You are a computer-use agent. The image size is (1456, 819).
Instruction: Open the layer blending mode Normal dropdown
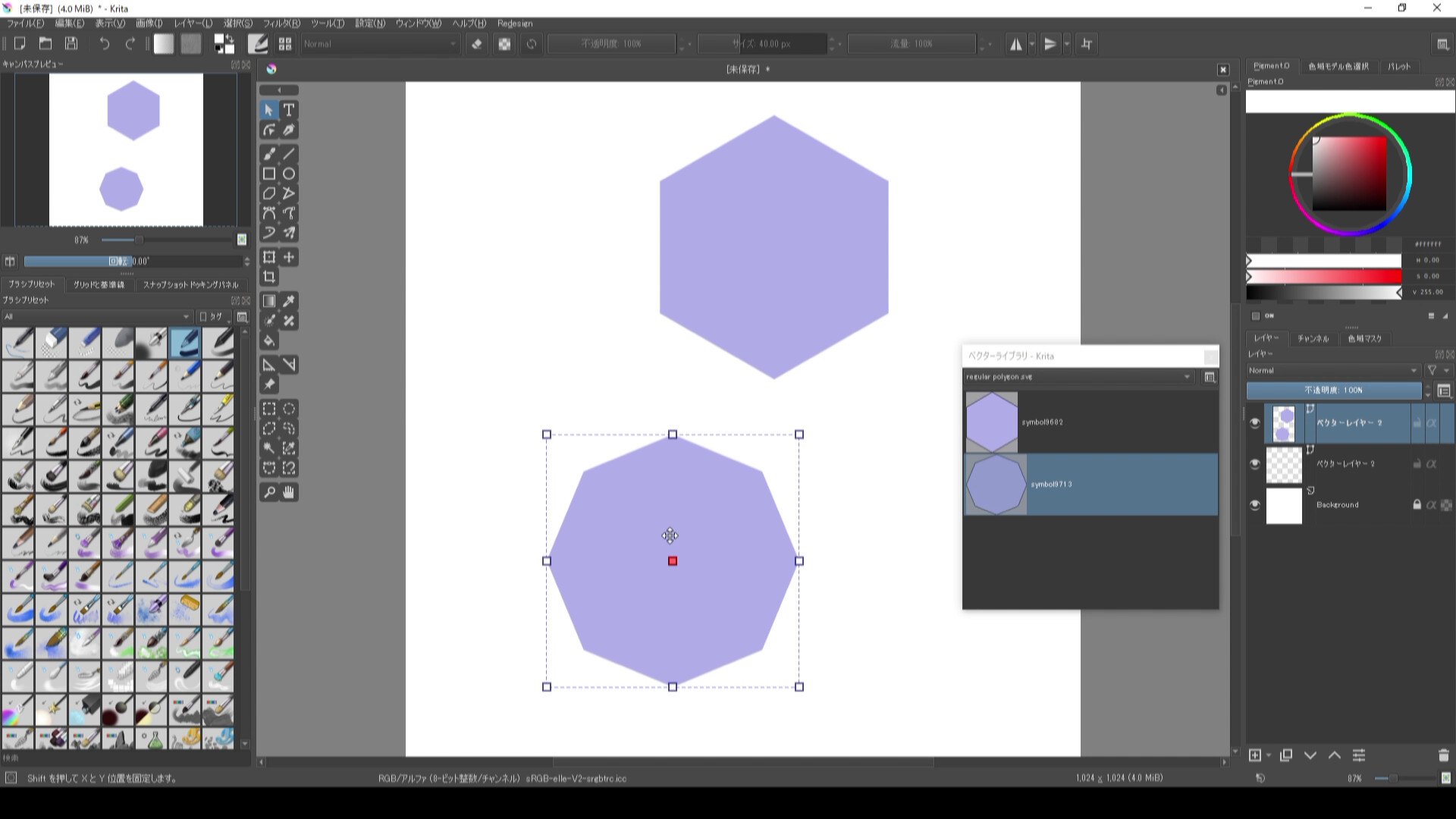pyautogui.click(x=1332, y=371)
